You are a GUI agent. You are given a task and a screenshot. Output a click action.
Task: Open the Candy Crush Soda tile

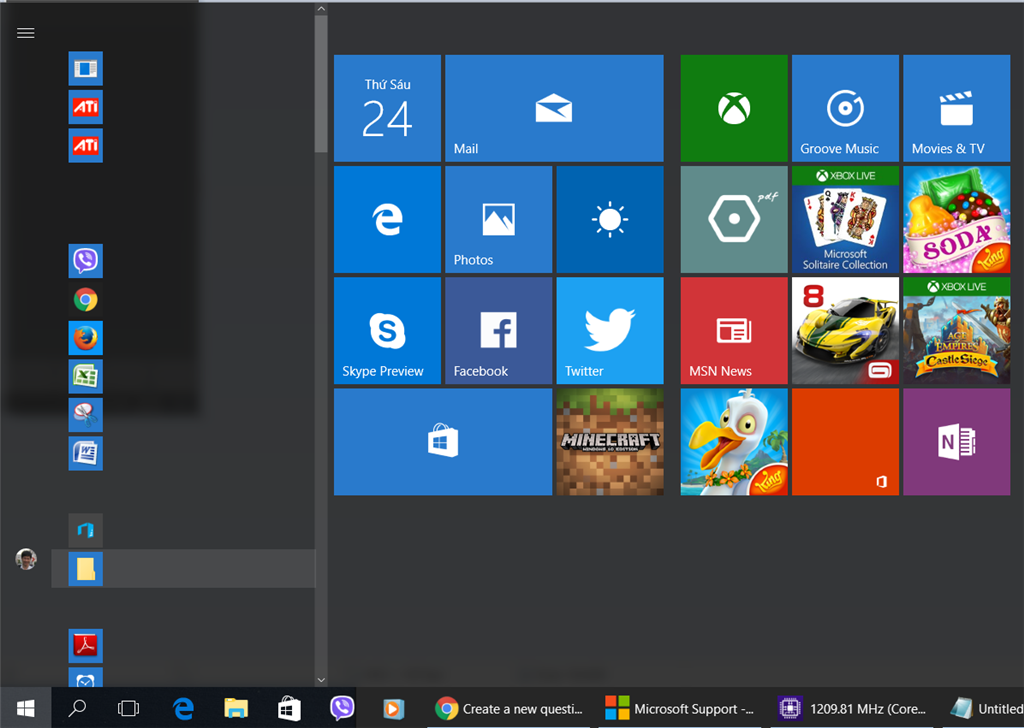click(956, 219)
